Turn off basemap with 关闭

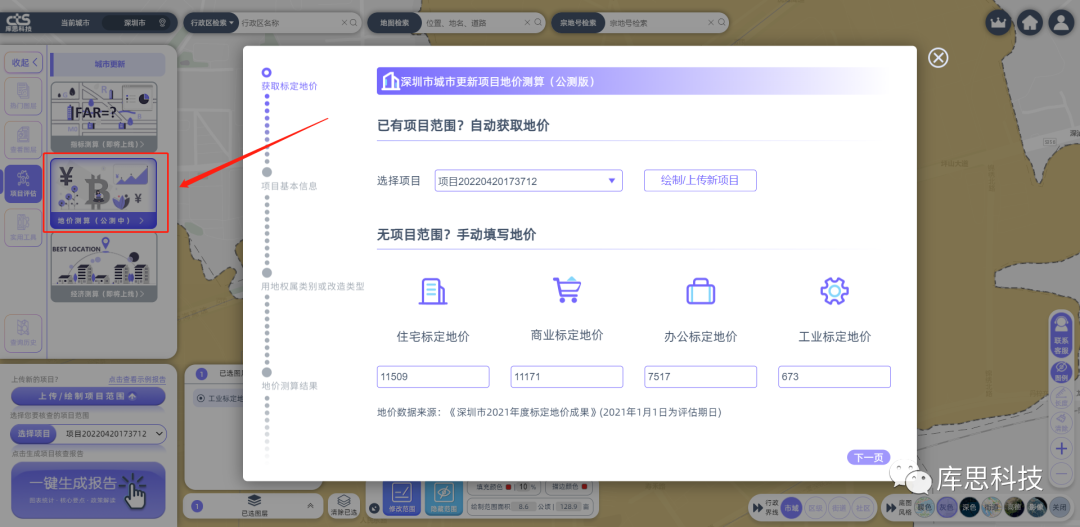(x=1059, y=508)
